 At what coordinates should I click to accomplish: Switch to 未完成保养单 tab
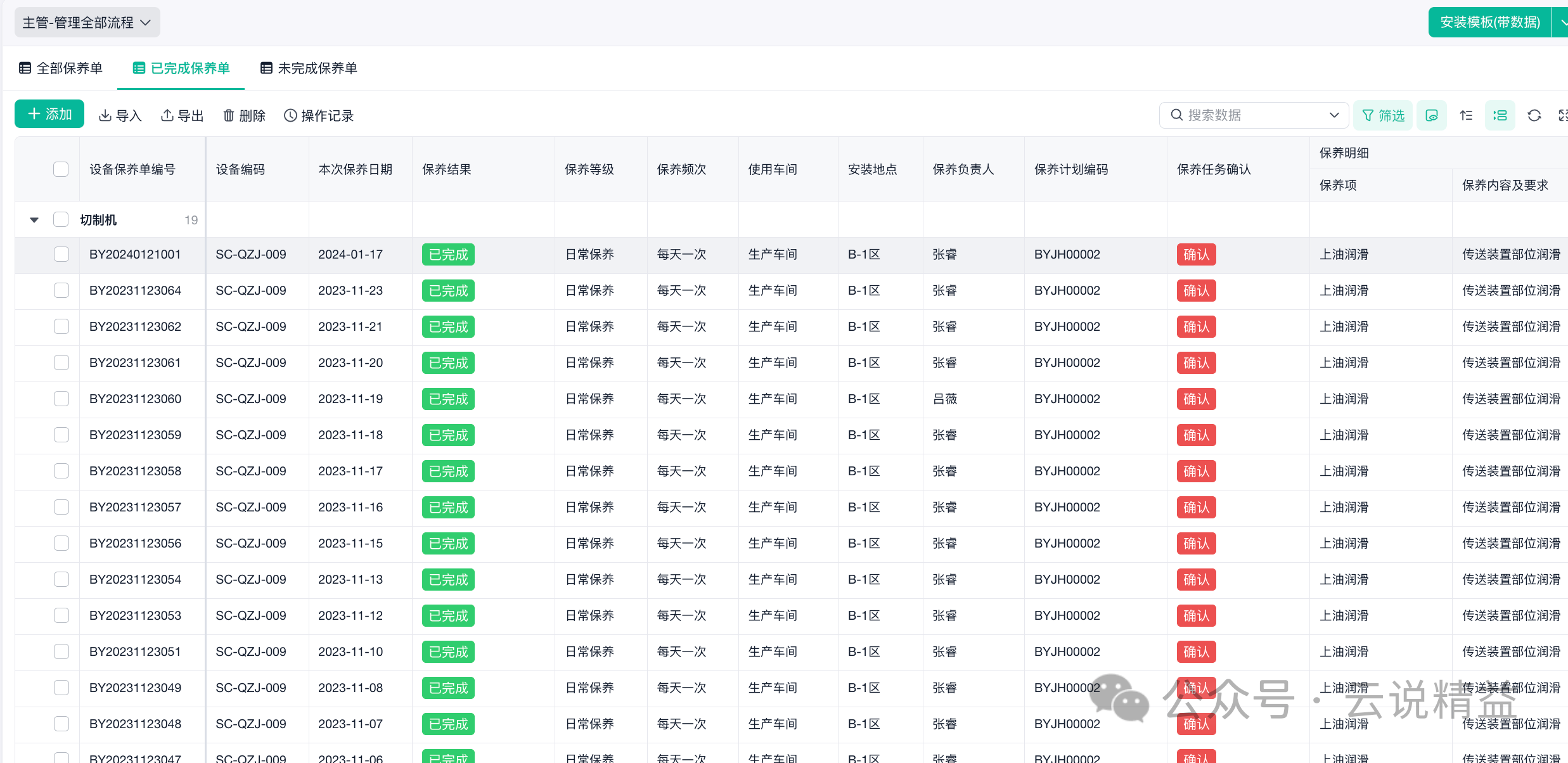pyautogui.click(x=309, y=68)
